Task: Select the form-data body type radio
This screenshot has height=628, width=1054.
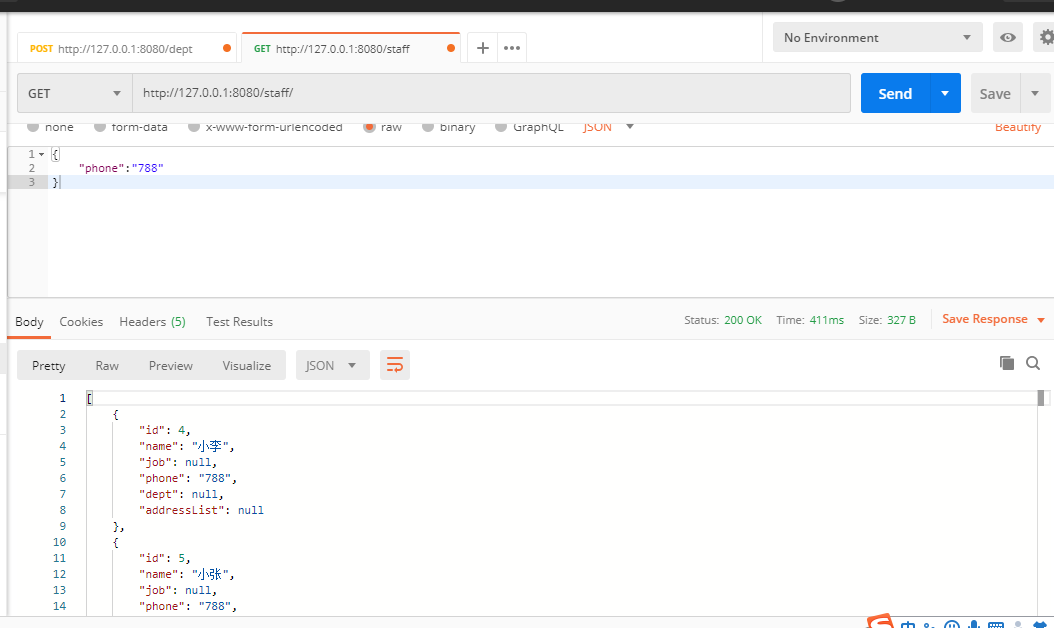Action: 100,127
